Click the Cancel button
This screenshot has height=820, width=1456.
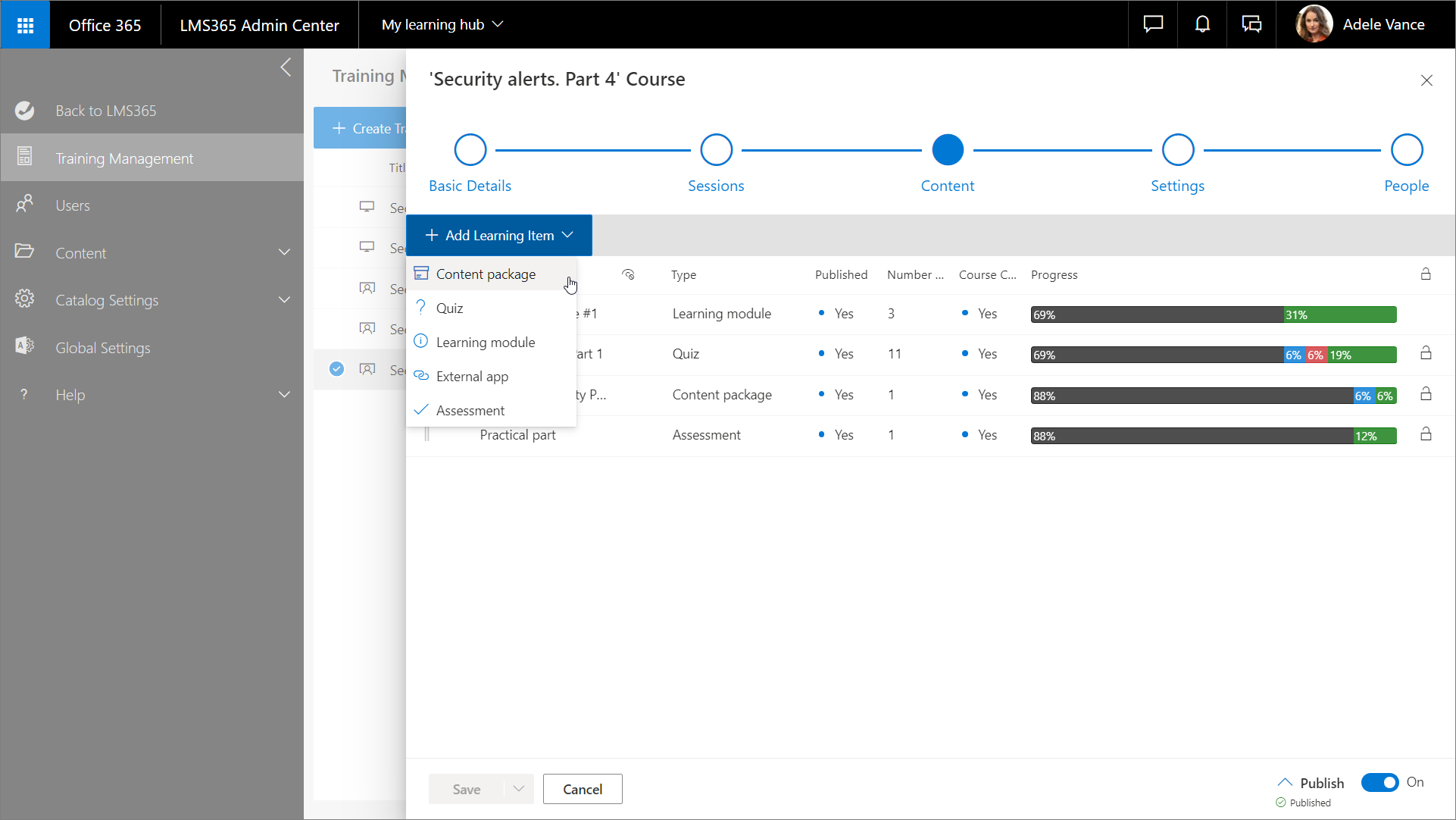(582, 789)
